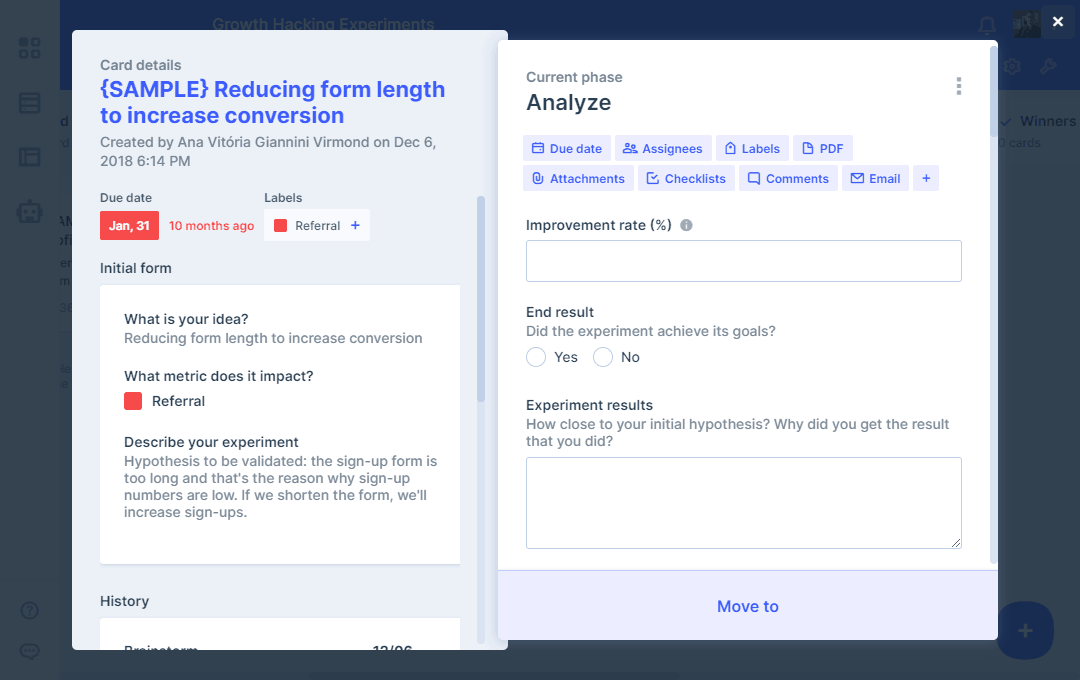Image resolution: width=1080 pixels, height=680 pixels.
Task: Click the Jan, 31 due date badge
Action: pos(129,226)
